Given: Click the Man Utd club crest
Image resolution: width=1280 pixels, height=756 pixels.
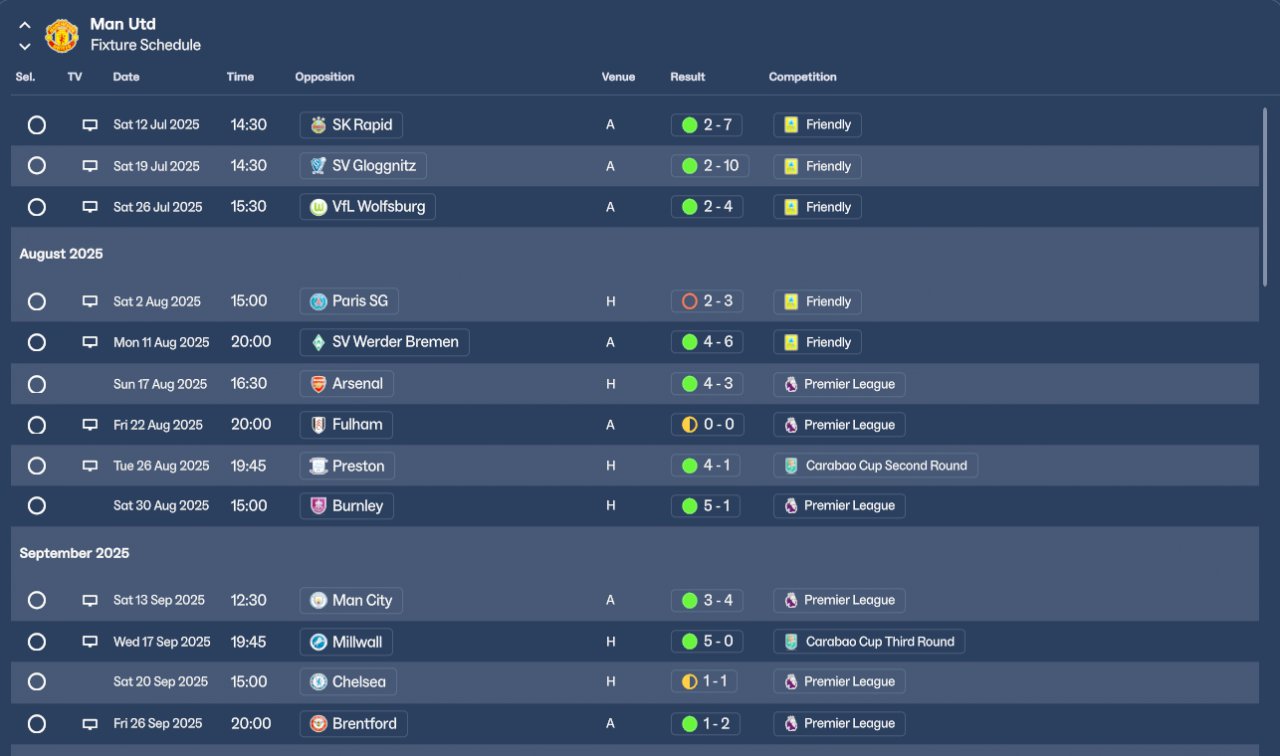Looking at the screenshot, I should point(62,35).
